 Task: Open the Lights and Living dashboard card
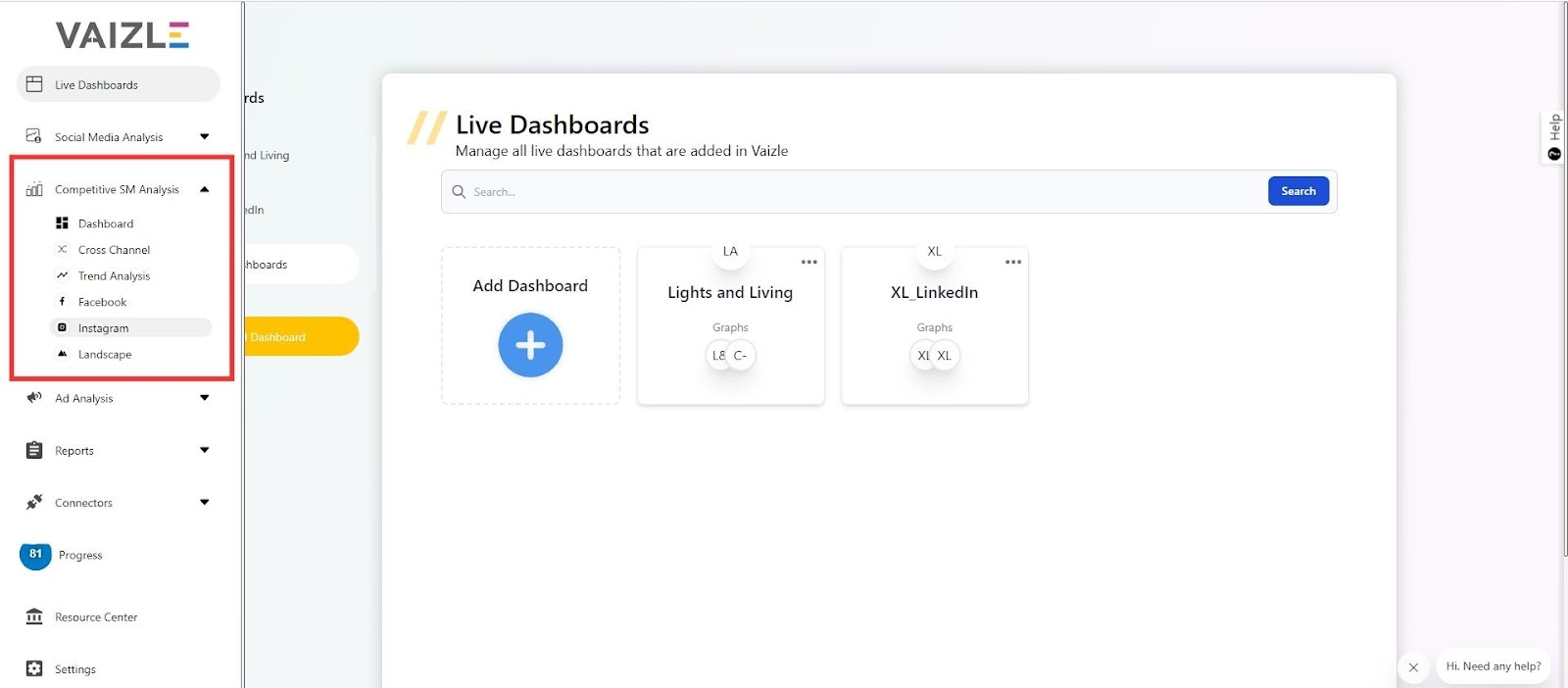[x=730, y=326]
